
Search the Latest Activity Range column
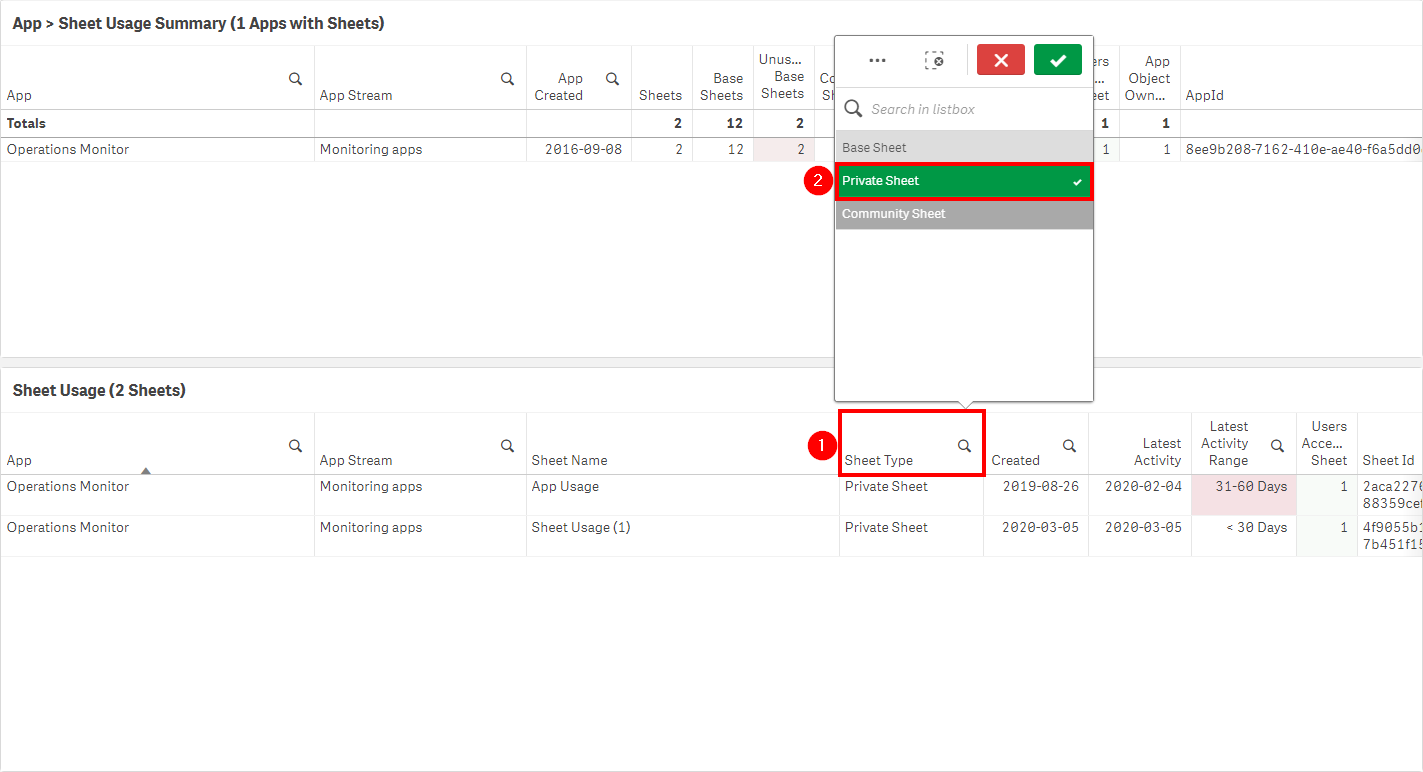[x=1277, y=446]
